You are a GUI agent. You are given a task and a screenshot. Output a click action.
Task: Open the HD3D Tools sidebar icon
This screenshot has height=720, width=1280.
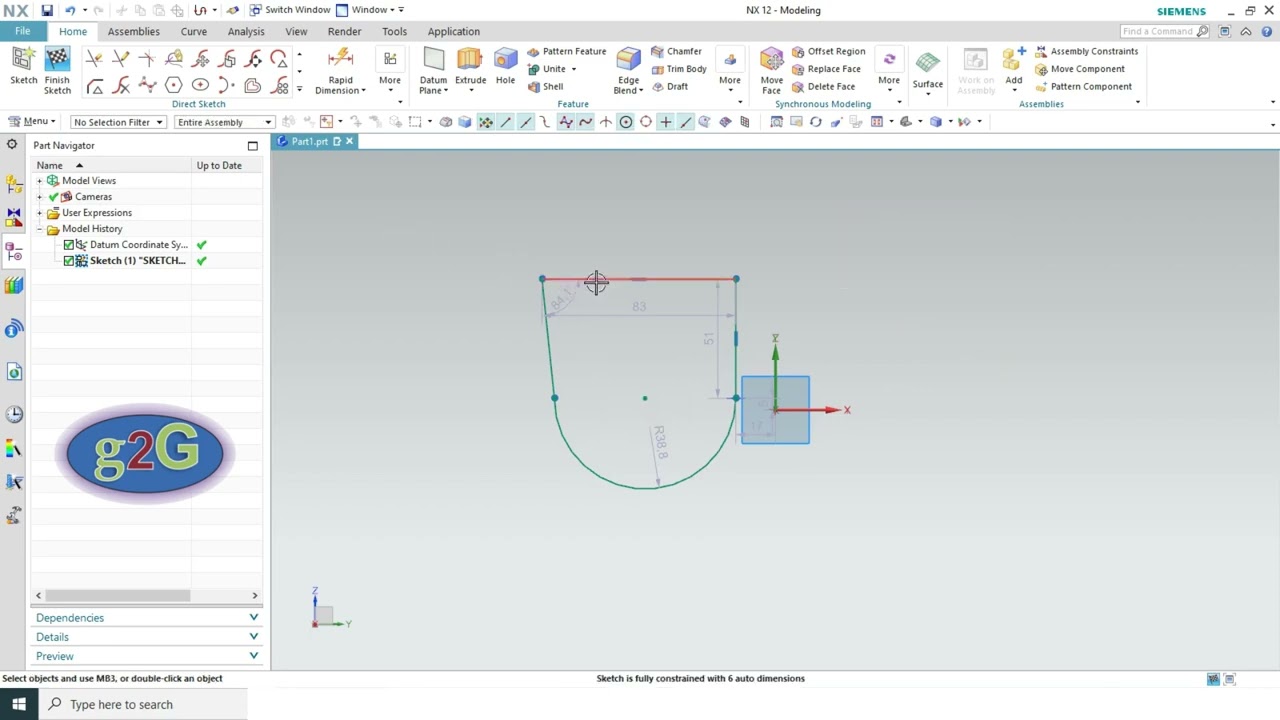point(14,329)
